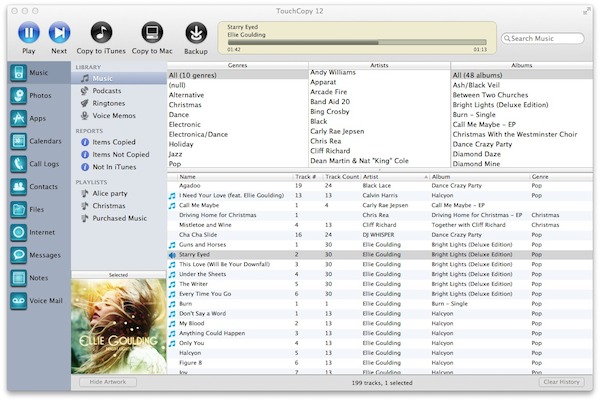Click the Hide Artwork button

(x=107, y=382)
